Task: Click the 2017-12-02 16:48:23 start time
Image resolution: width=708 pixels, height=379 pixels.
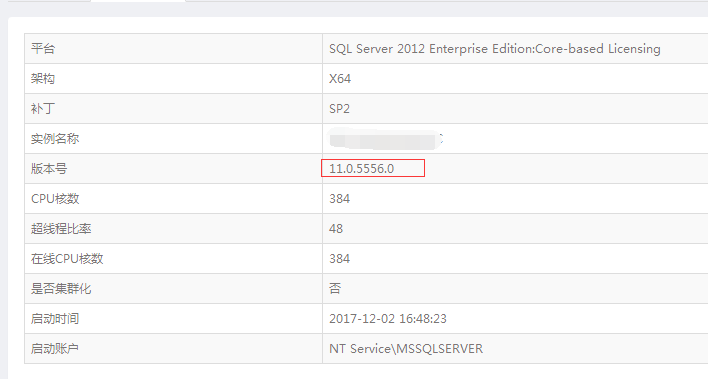Action: point(388,318)
